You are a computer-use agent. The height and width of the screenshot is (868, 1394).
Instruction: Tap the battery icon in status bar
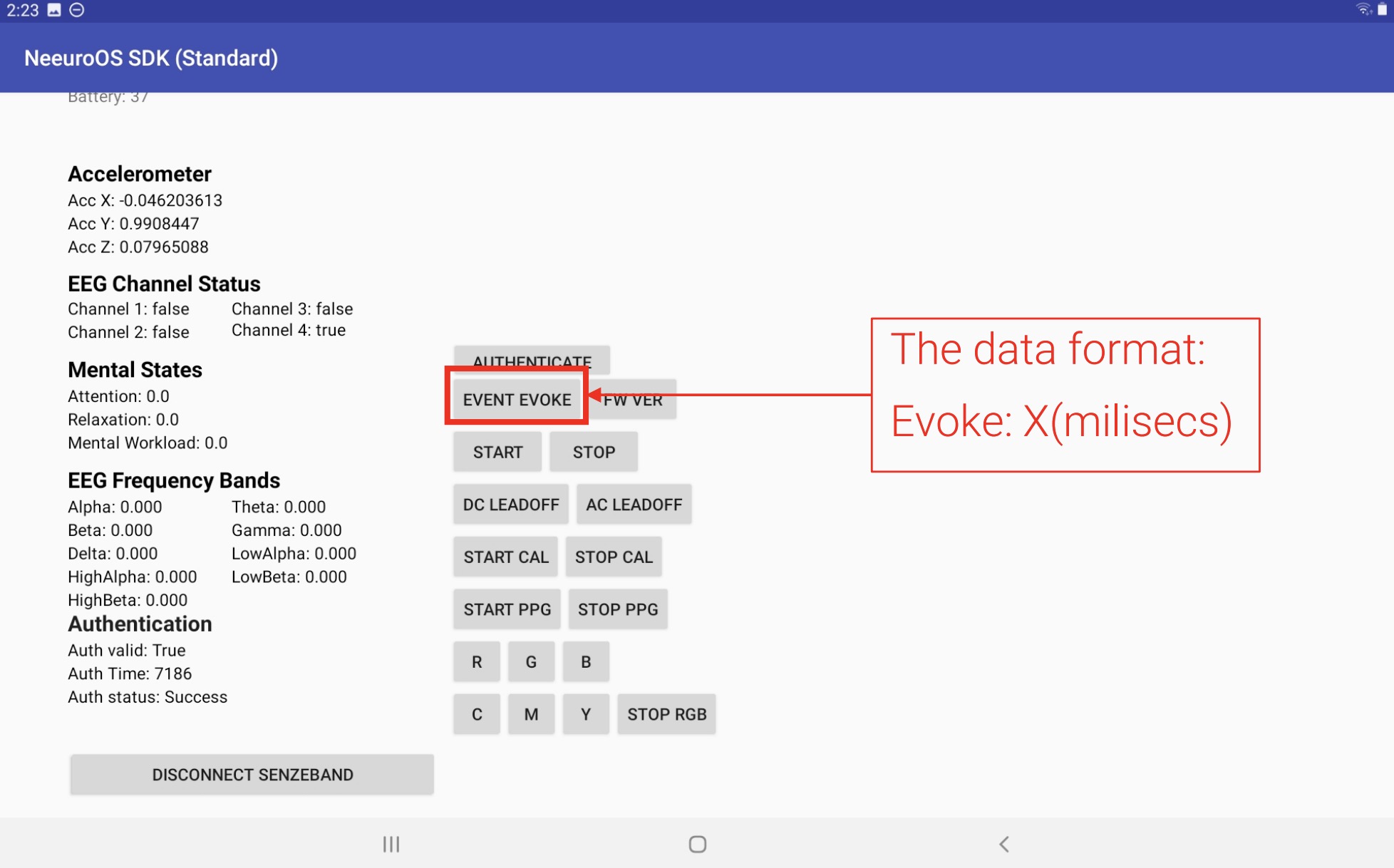(x=1383, y=10)
